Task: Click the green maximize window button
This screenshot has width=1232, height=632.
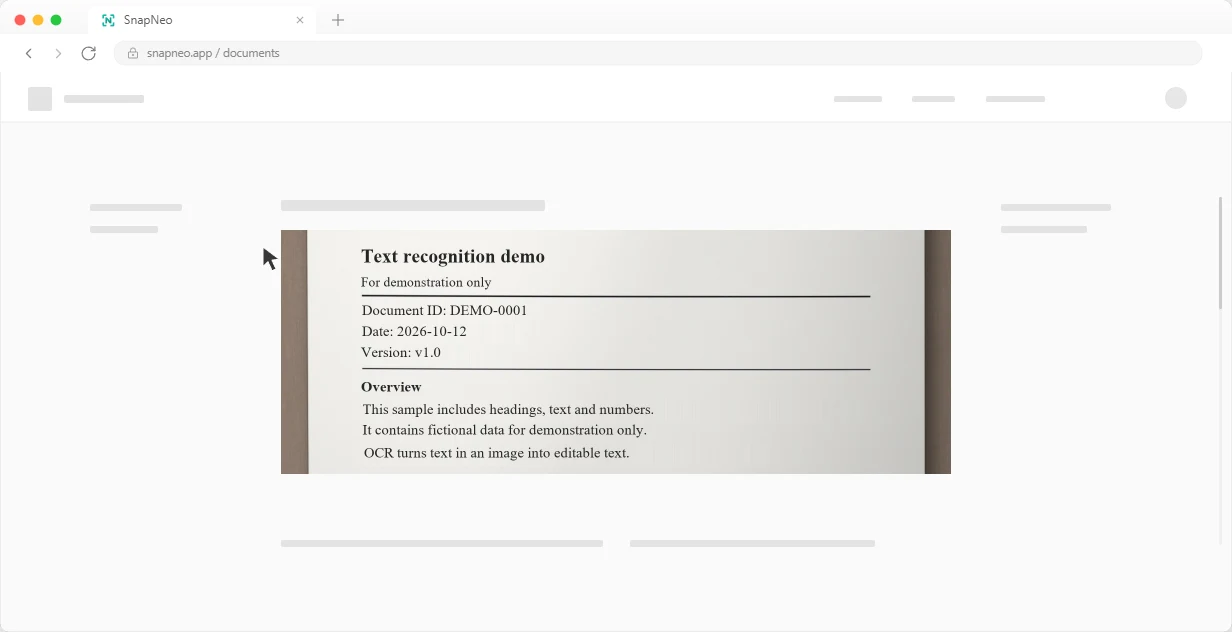Action: pos(56,20)
